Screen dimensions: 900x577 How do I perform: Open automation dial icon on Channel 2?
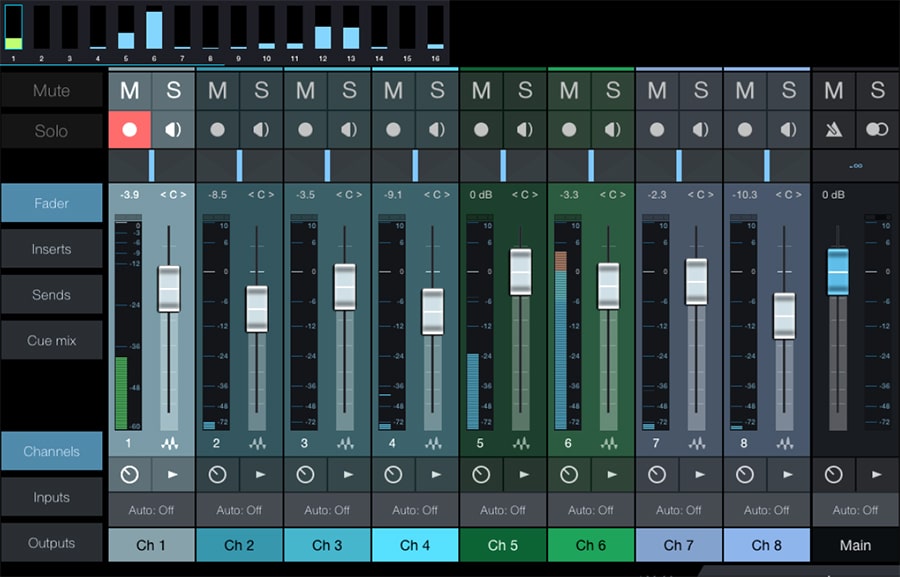click(x=218, y=475)
